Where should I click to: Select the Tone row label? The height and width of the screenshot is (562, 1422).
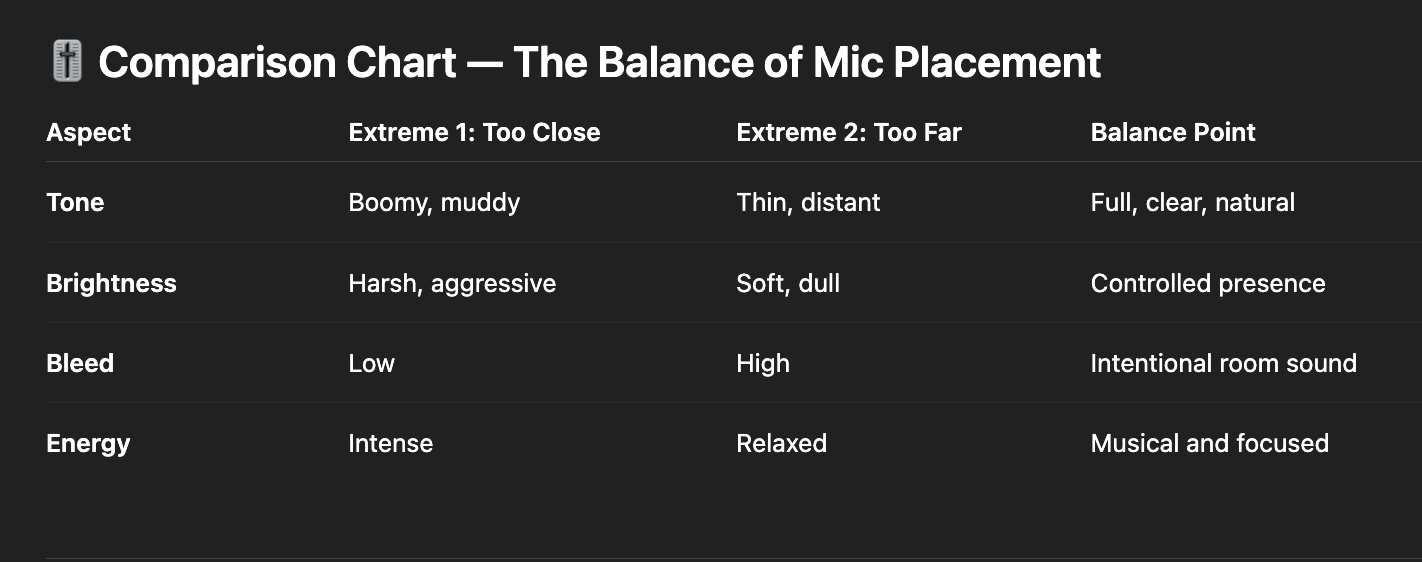click(x=75, y=202)
